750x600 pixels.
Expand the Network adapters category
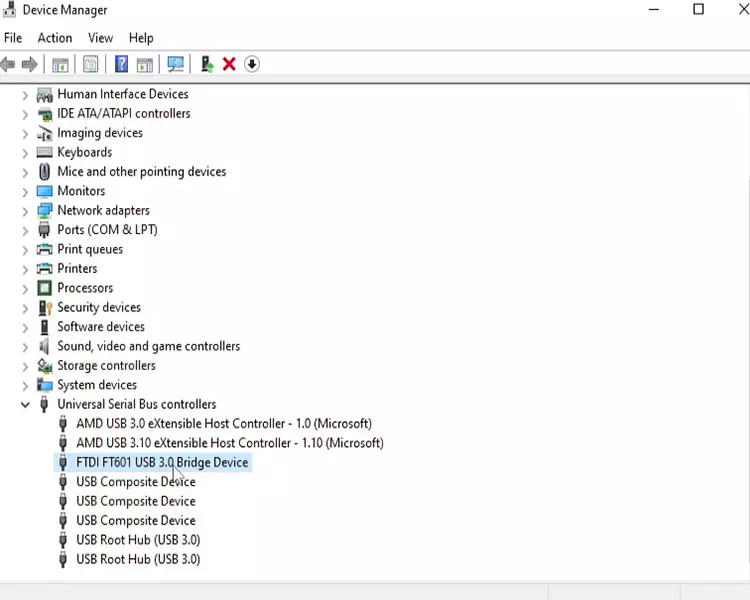25,211
